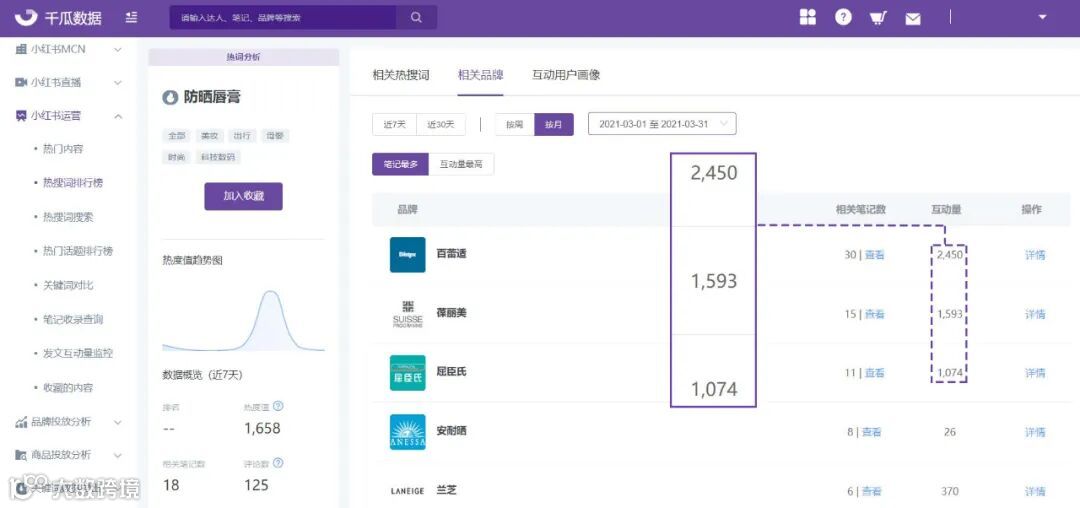Click the 商品投放分析 folder icon

tap(21, 455)
